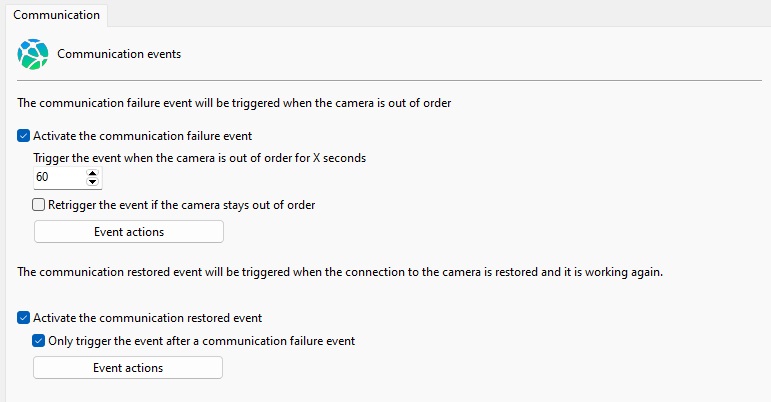771x402 pixels.
Task: Click the horizontal separator below the heading
Action: point(389,80)
